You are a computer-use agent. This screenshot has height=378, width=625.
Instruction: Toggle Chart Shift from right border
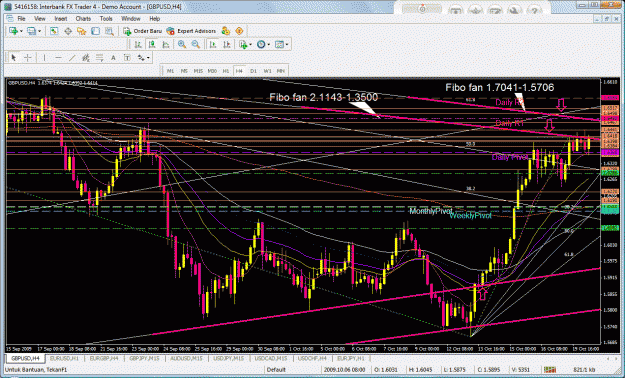[226, 45]
